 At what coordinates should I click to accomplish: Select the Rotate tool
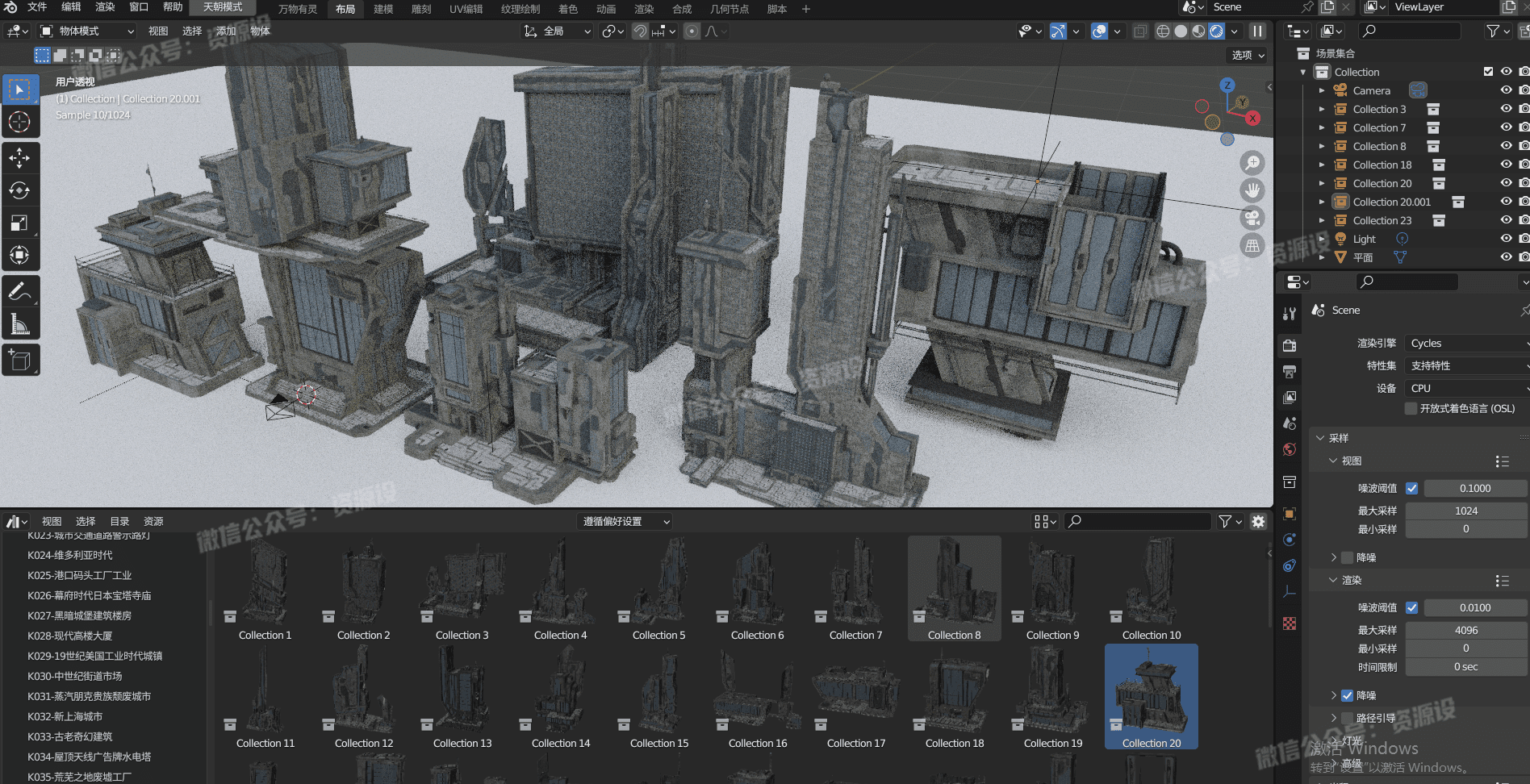19,190
